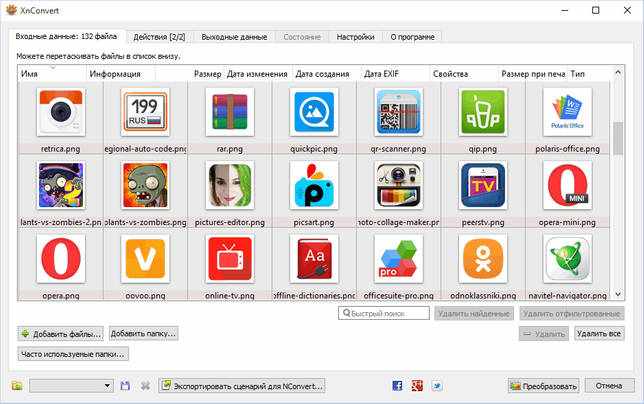Click the delete script X icon
Screen dimensions: 644x404
pos(145,386)
